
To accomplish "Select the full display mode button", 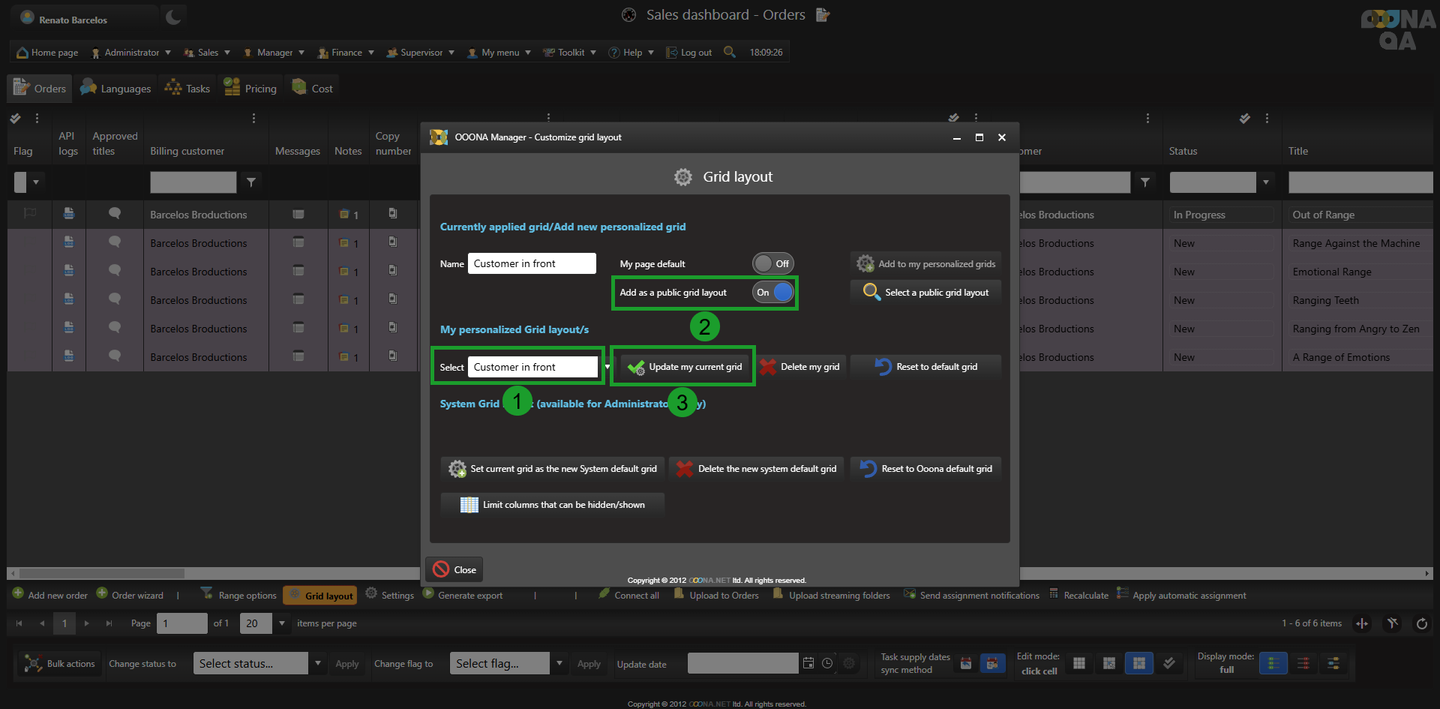I will (x=1273, y=663).
